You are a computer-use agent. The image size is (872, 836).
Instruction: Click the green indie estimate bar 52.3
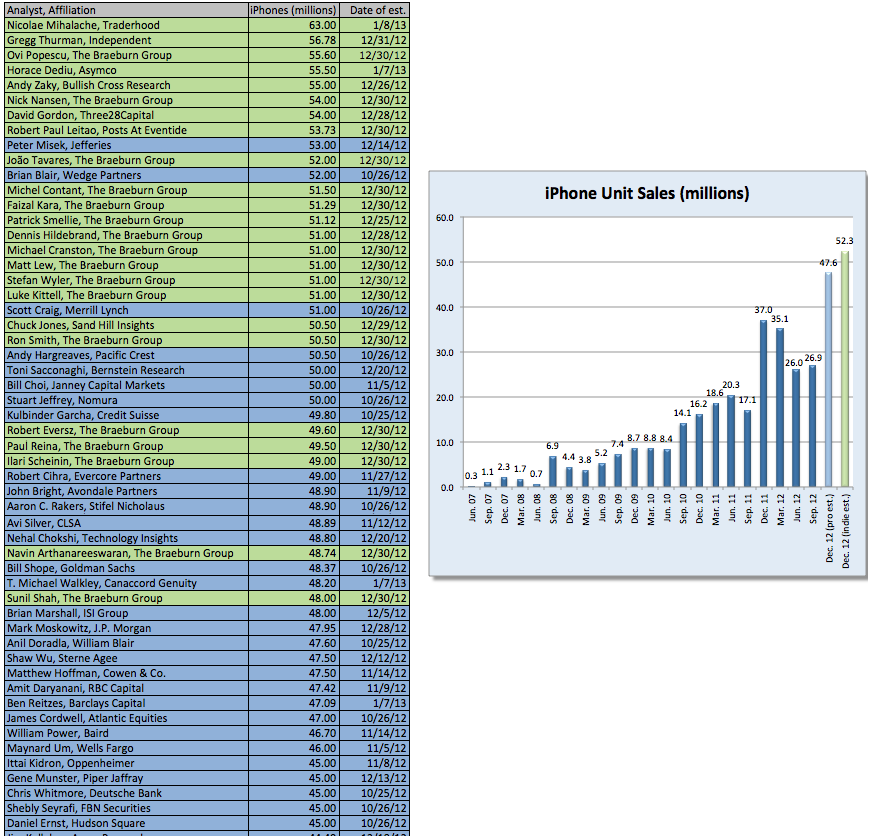(x=845, y=369)
